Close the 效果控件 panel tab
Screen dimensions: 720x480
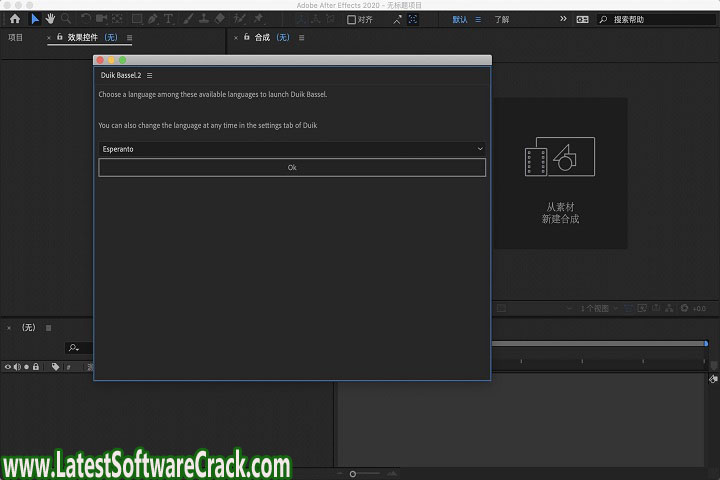point(49,38)
